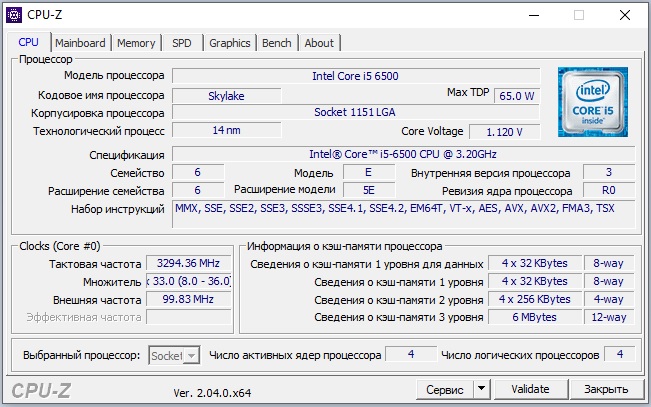Click the Socket 1151 LGA package value
Viewport: 651px width, 407px height.
point(356,112)
